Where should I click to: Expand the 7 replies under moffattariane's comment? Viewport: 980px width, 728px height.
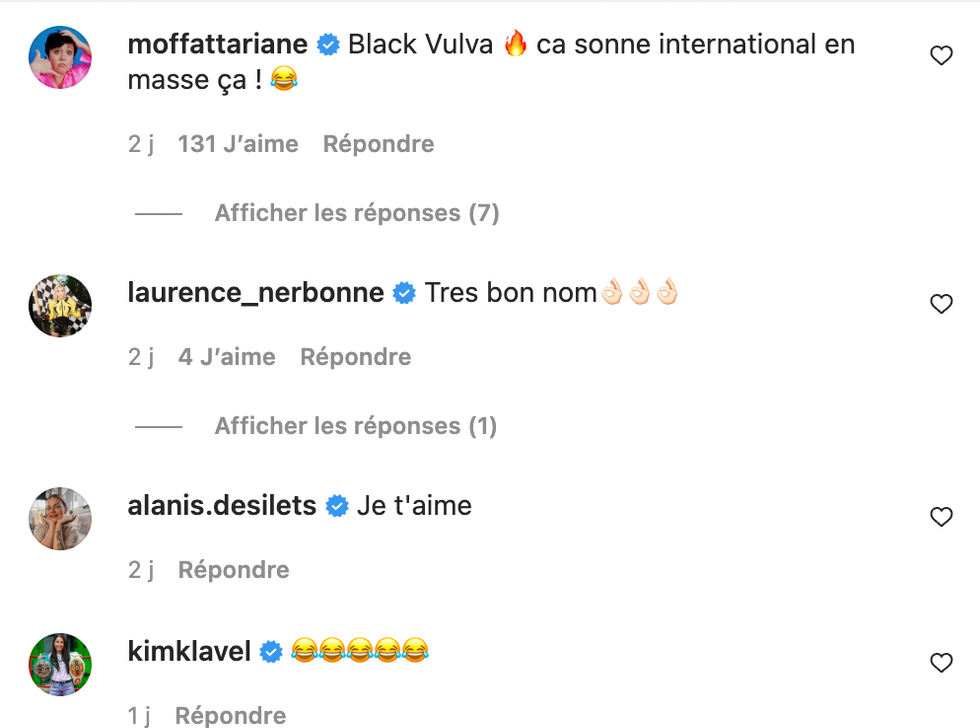point(356,213)
